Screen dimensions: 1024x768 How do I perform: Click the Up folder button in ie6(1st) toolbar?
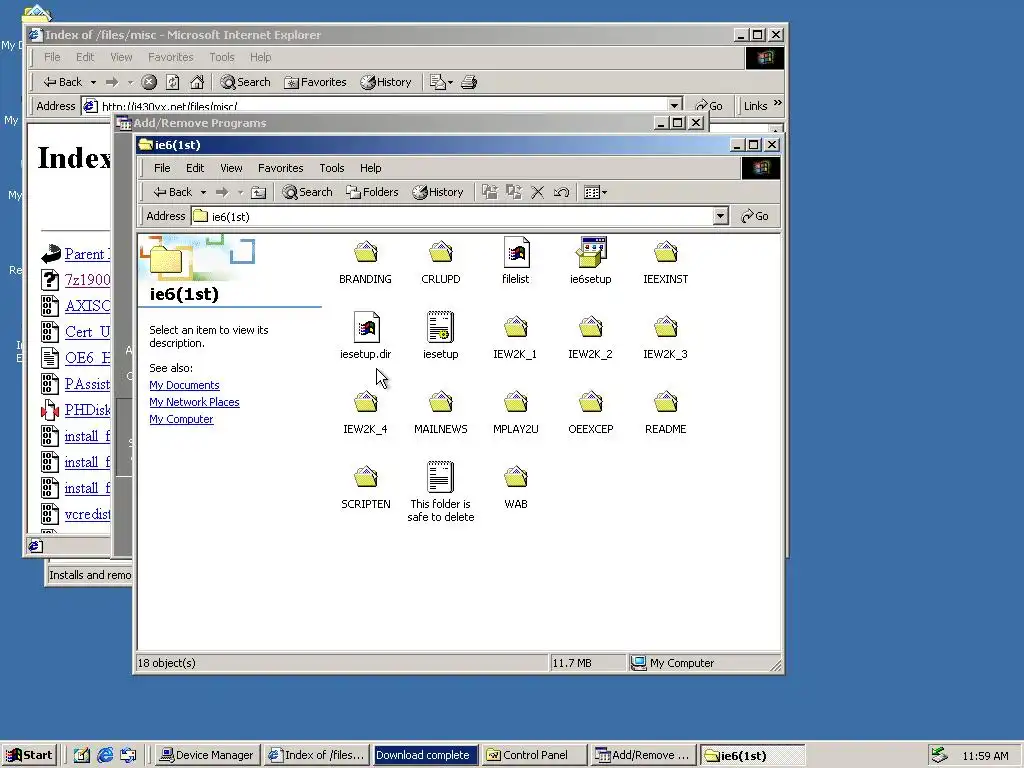coord(259,192)
